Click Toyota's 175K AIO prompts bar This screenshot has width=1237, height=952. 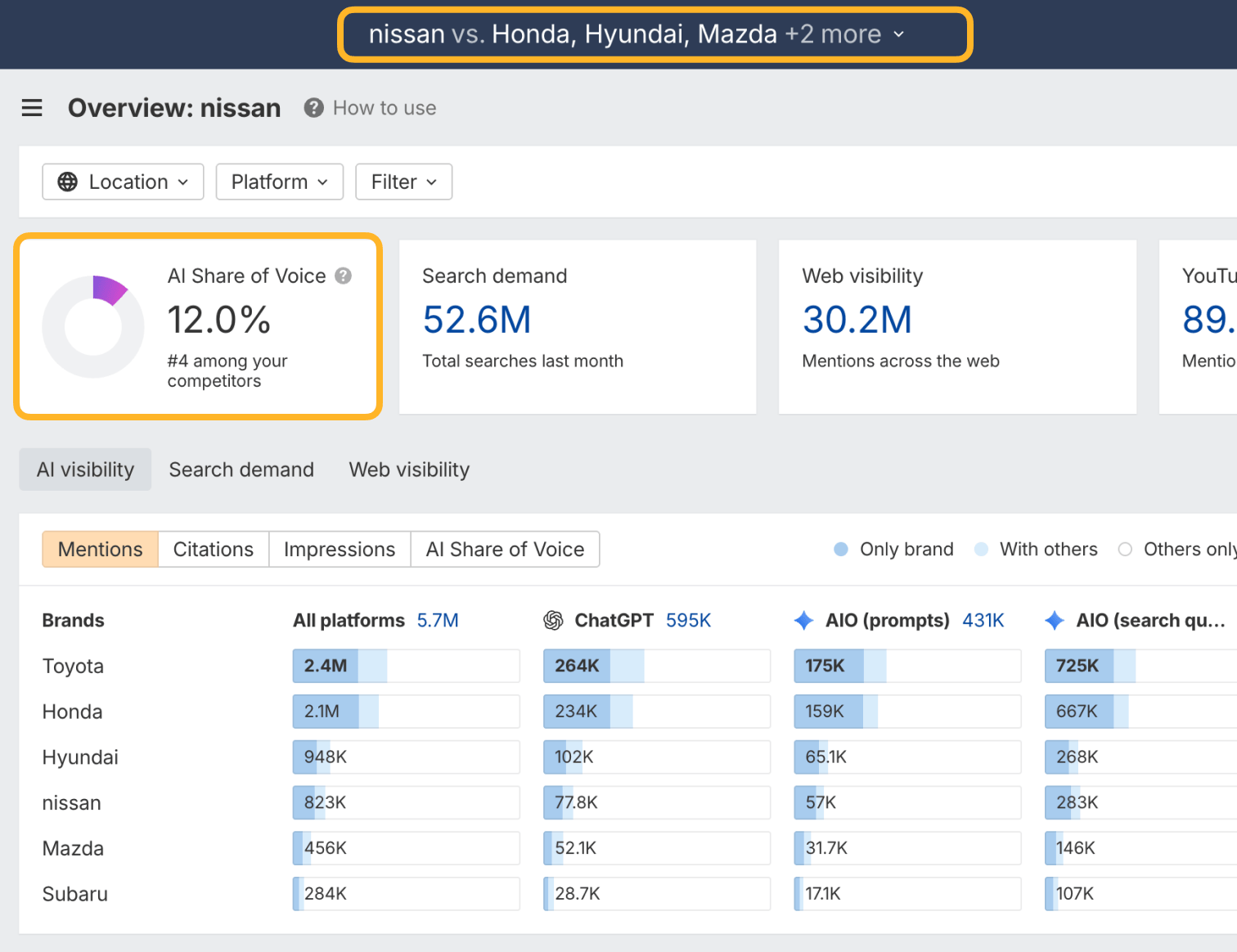[907, 666]
